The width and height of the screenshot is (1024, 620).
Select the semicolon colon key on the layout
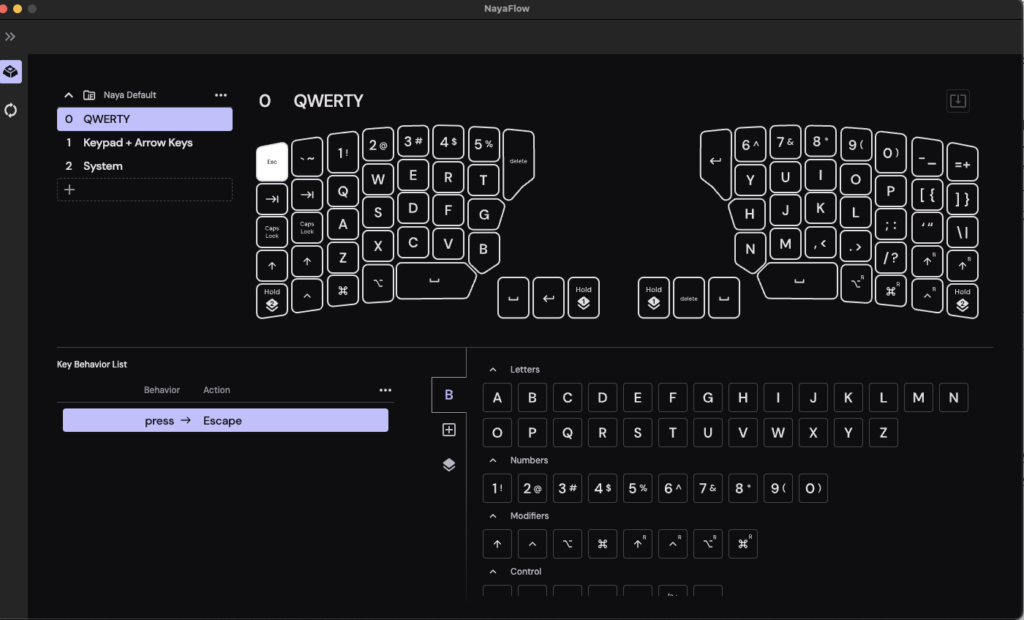891,225
